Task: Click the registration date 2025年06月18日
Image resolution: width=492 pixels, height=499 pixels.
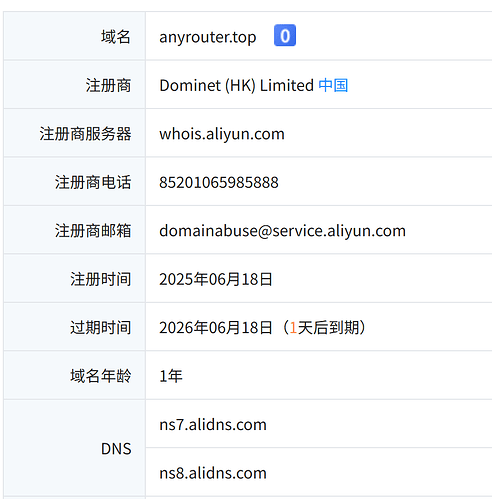Action: (x=216, y=279)
